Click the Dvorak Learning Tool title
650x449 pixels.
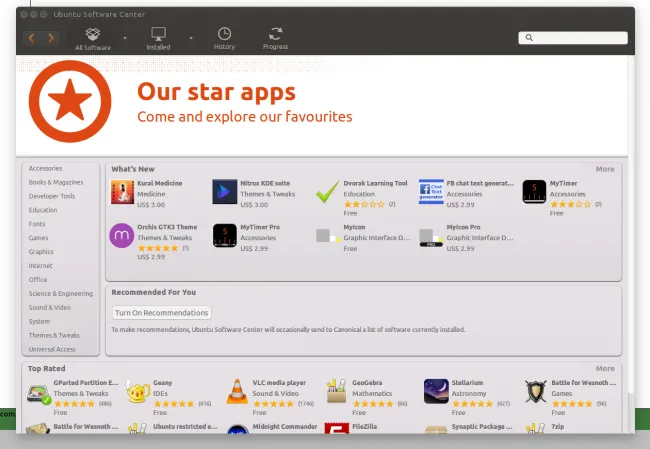(376, 183)
